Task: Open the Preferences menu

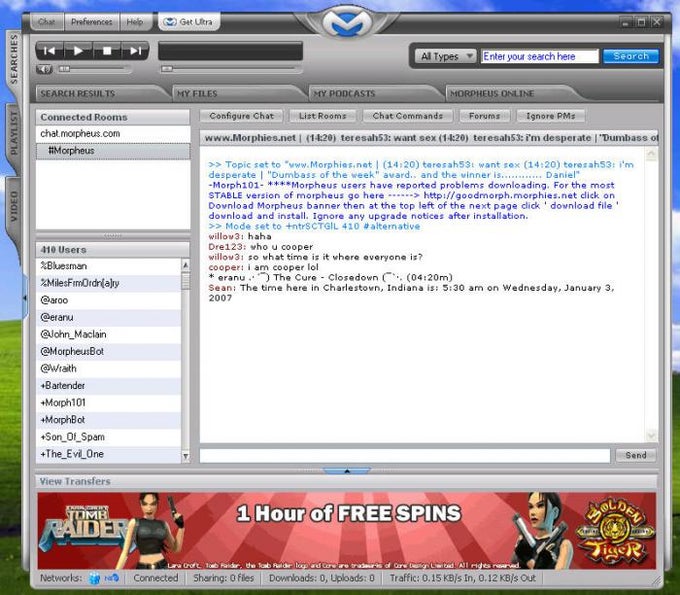Action: click(92, 22)
